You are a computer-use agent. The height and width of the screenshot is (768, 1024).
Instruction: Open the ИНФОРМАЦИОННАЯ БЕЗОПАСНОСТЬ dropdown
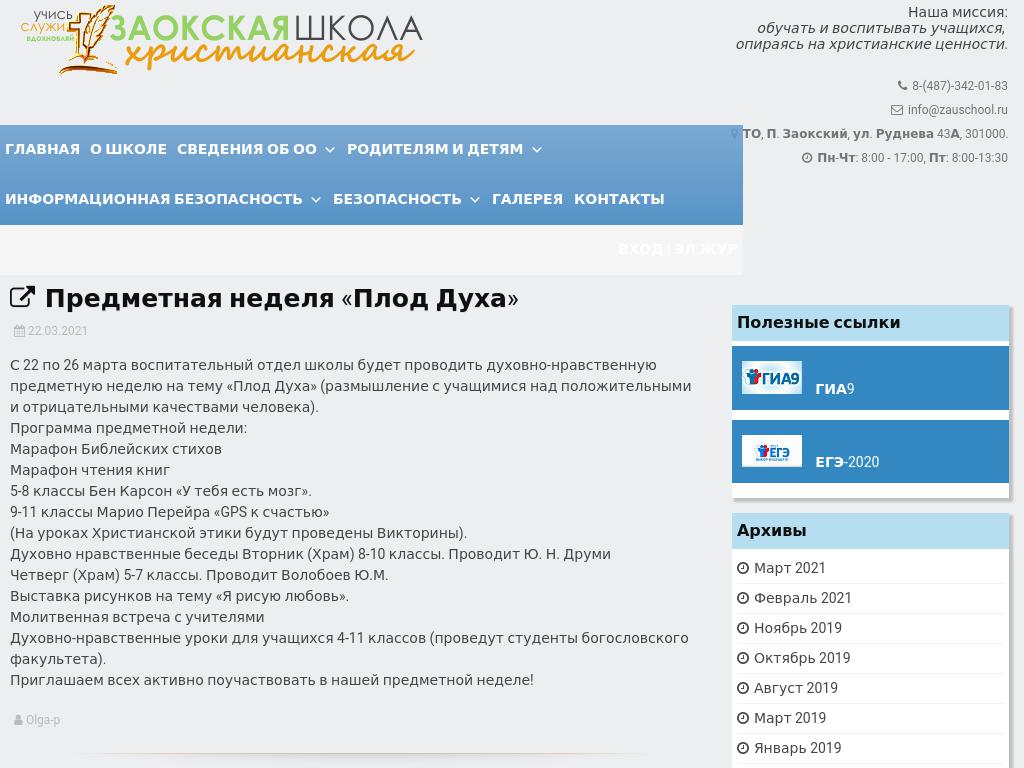point(155,199)
